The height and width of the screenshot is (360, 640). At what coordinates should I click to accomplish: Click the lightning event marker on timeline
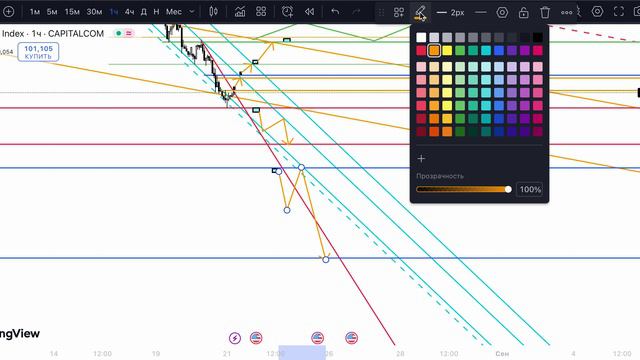coord(235,338)
